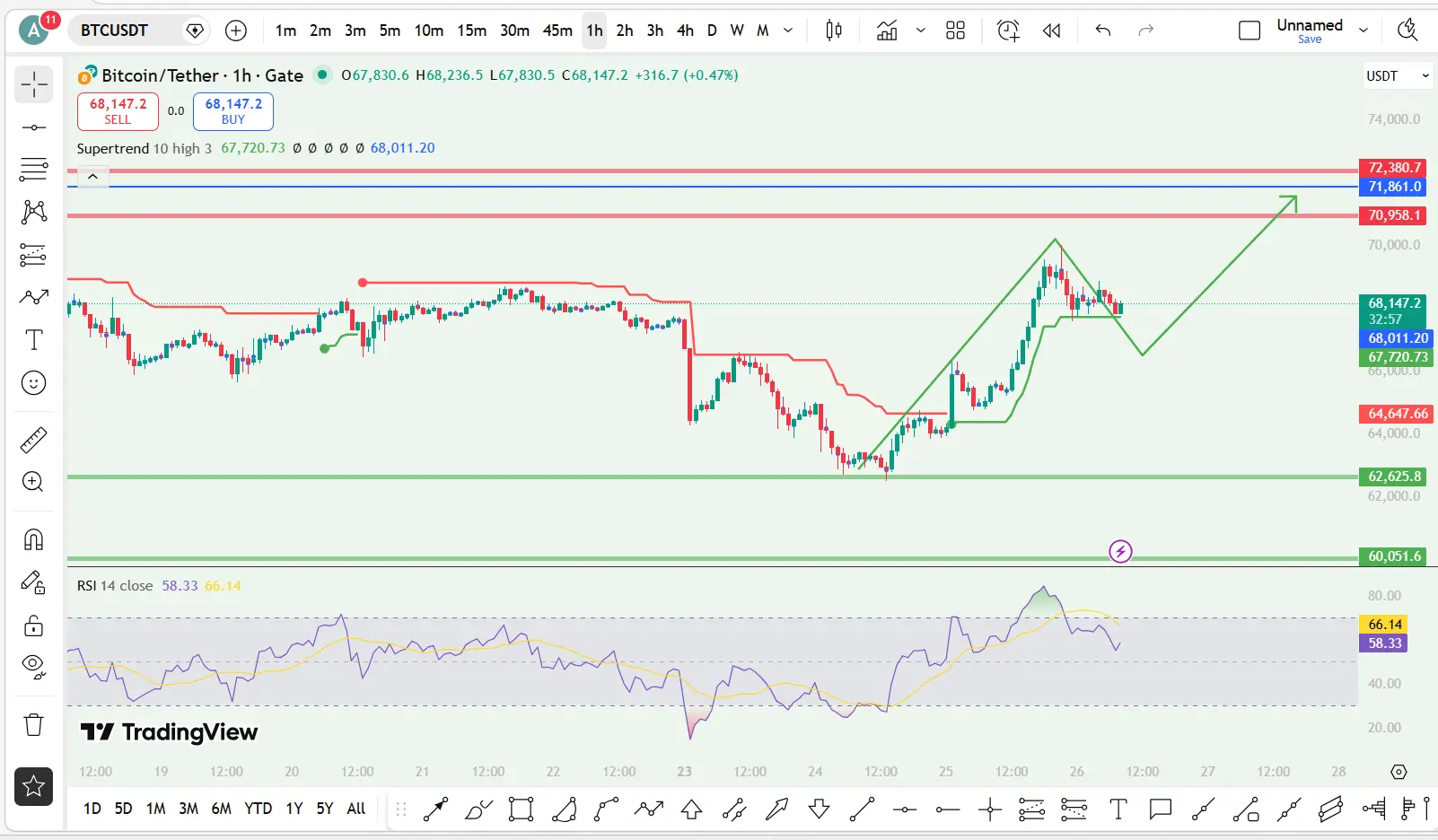The height and width of the screenshot is (840, 1438).
Task: Lock all drawing tools
Action: (x=34, y=626)
